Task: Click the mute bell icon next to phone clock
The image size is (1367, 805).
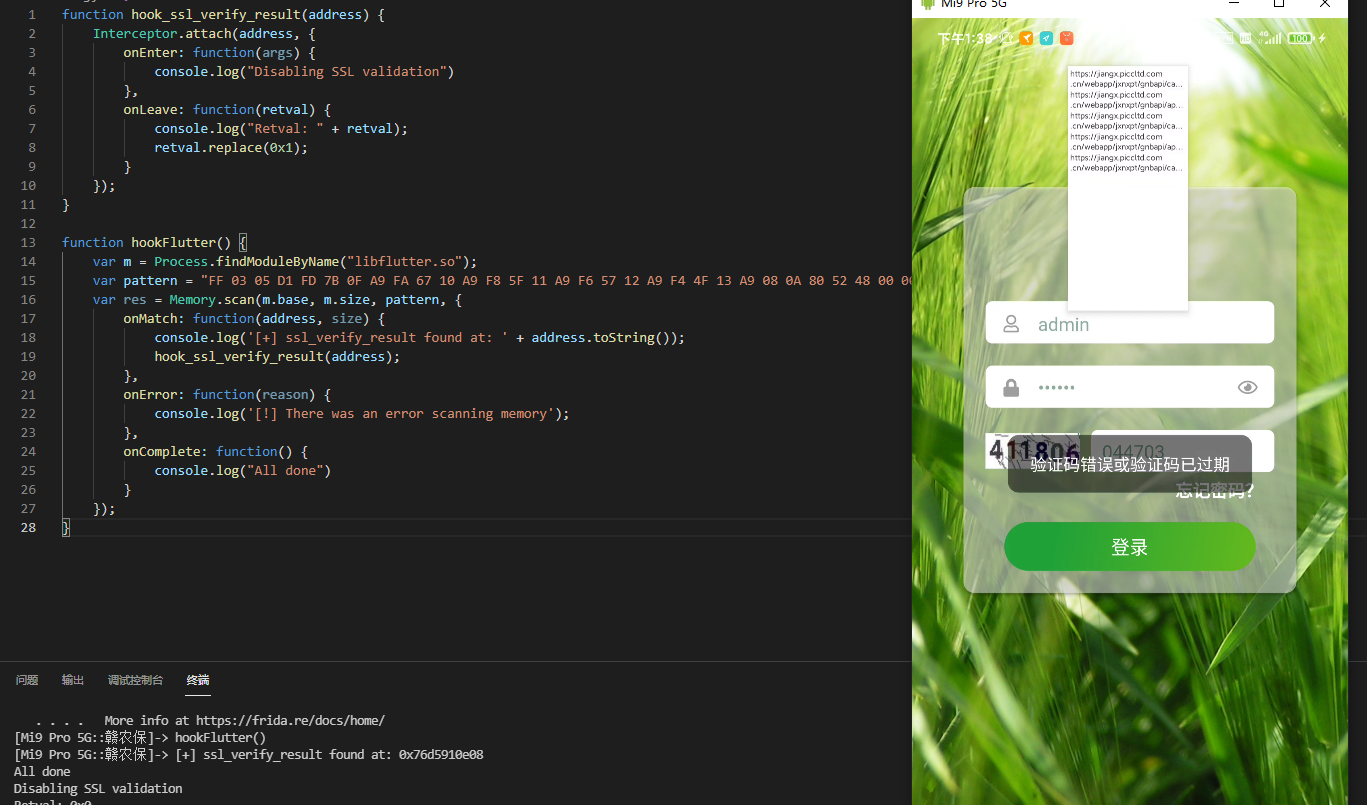Action: click(x=1004, y=38)
